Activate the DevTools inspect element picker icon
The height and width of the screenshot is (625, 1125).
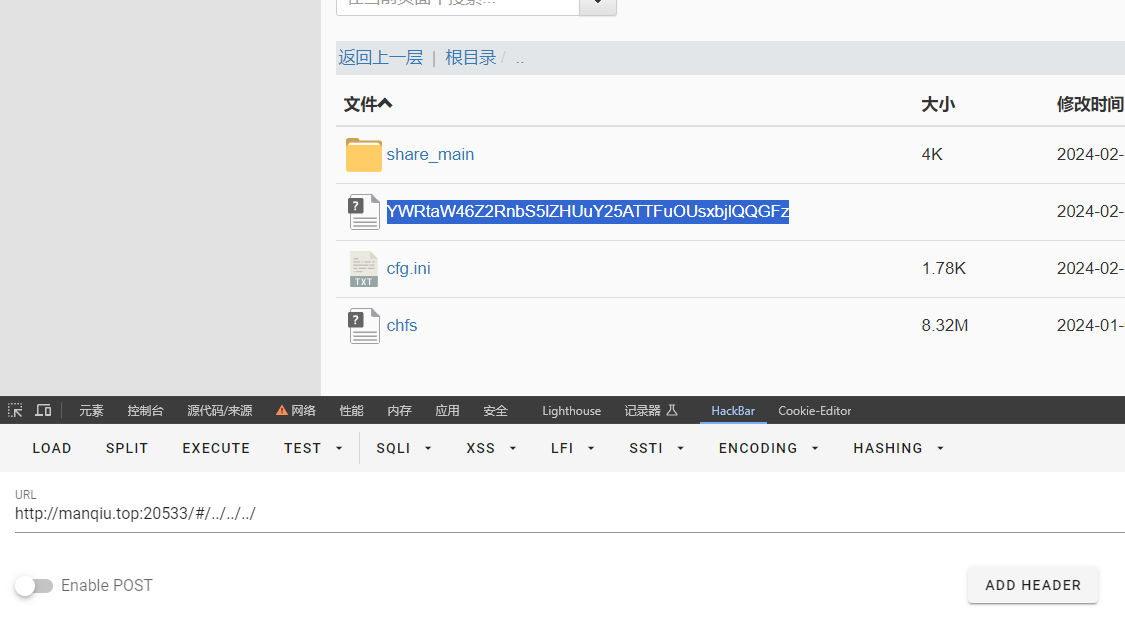tap(15, 410)
